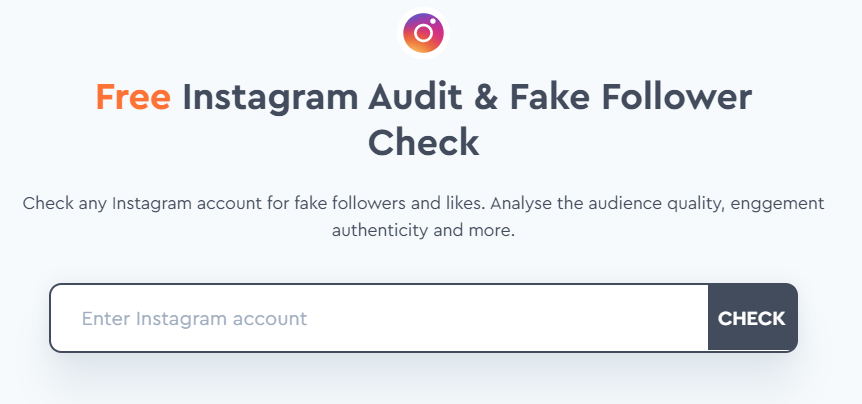Viewport: 862px width, 404px height.
Task: Click the orange word Free
Action: [133, 97]
